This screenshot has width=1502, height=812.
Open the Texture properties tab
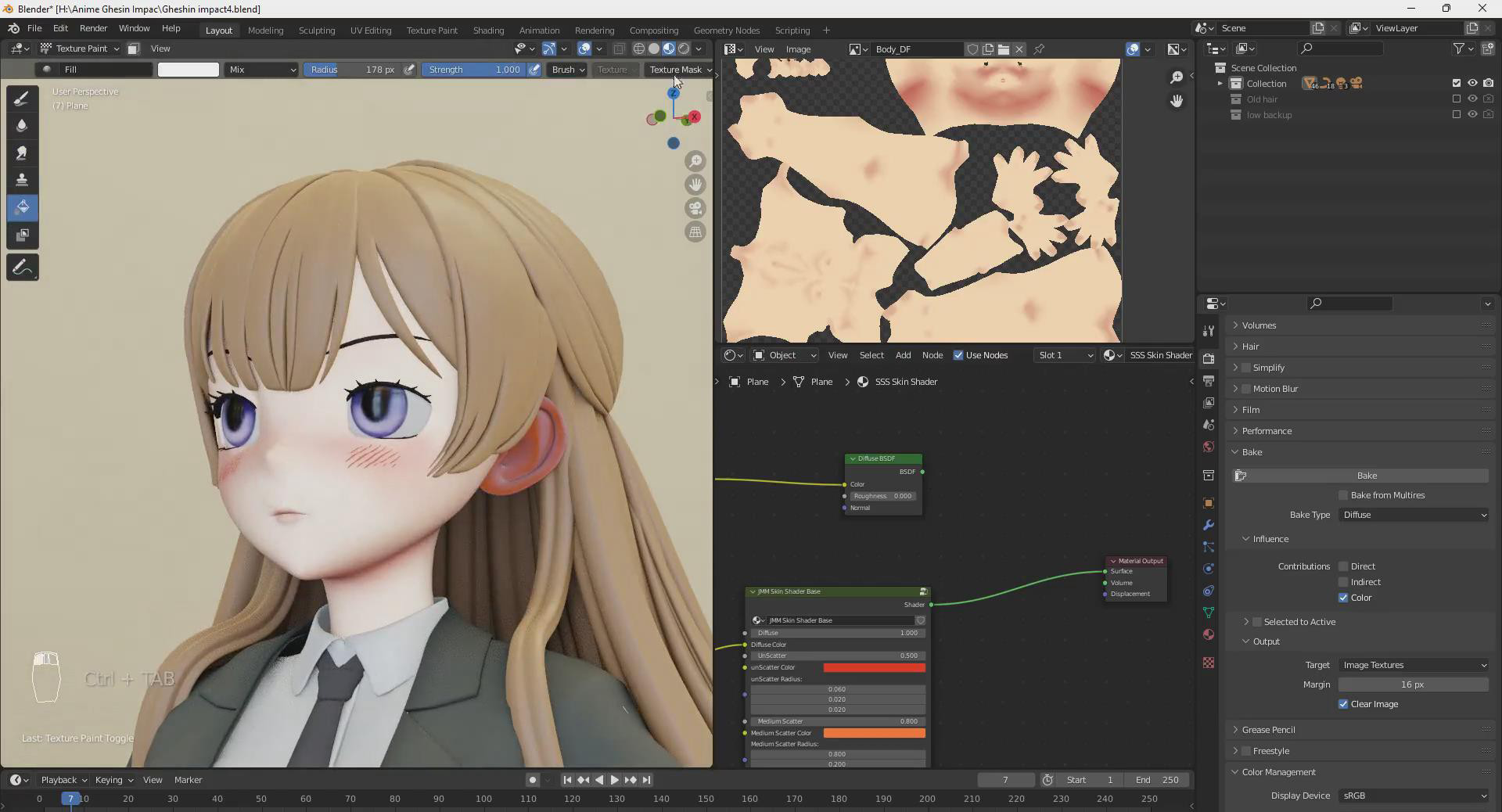pos(1209,663)
